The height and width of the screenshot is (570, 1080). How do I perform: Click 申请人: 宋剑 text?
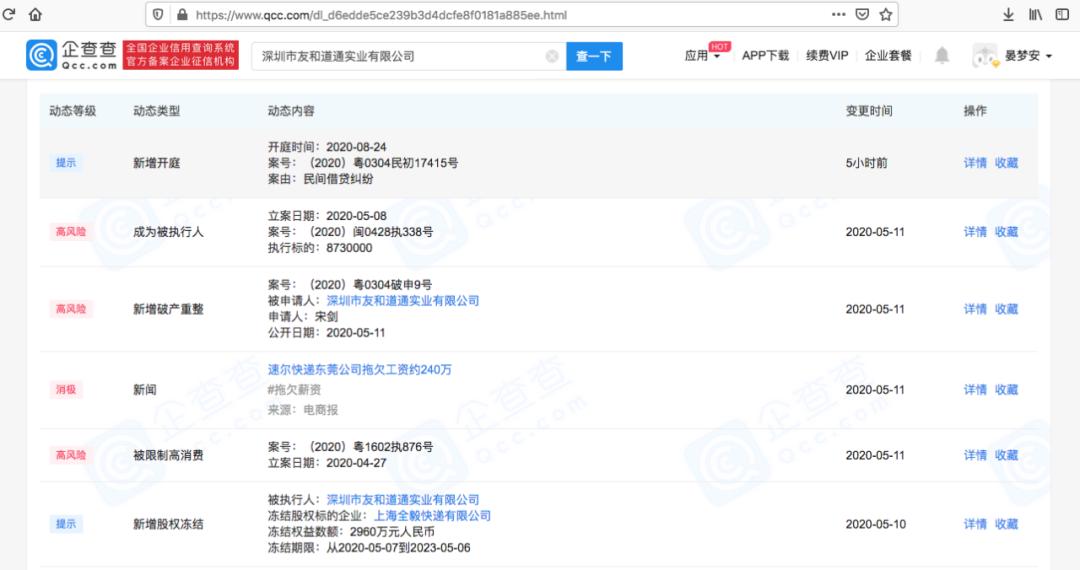(x=303, y=317)
